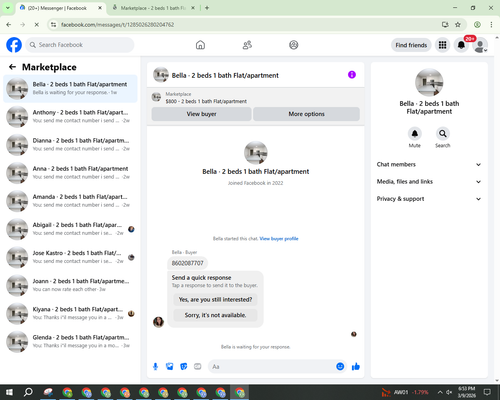Open conversation information purple icon
500x400 pixels.
[352, 75]
